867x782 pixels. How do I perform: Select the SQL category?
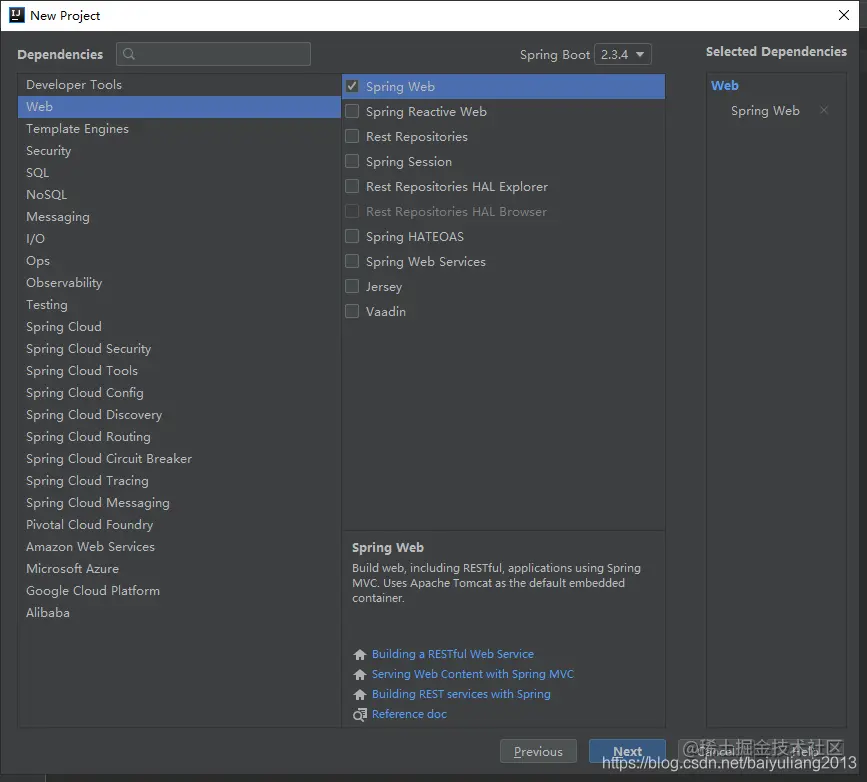pyautogui.click(x=179, y=173)
